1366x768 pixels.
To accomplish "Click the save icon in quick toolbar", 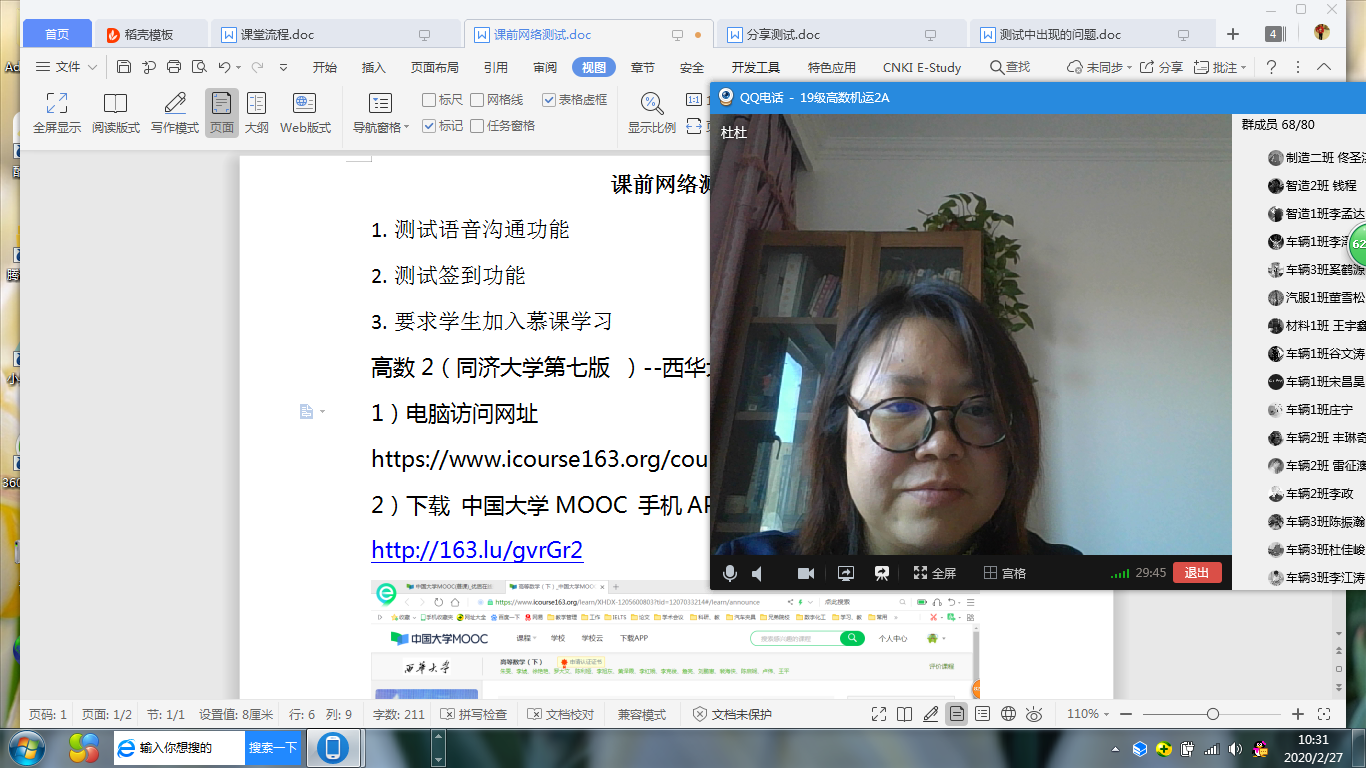I will (124, 67).
